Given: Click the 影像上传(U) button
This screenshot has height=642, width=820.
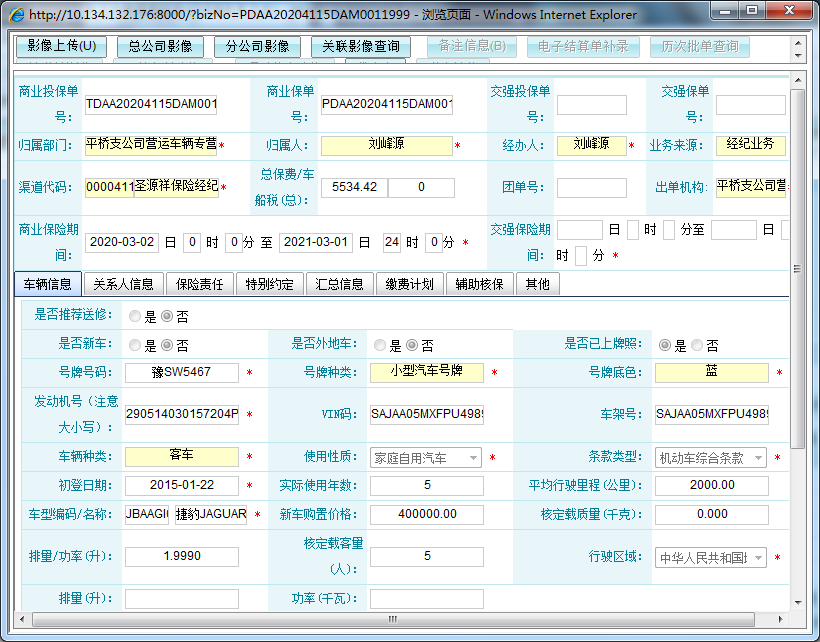Looking at the screenshot, I should point(62,47).
